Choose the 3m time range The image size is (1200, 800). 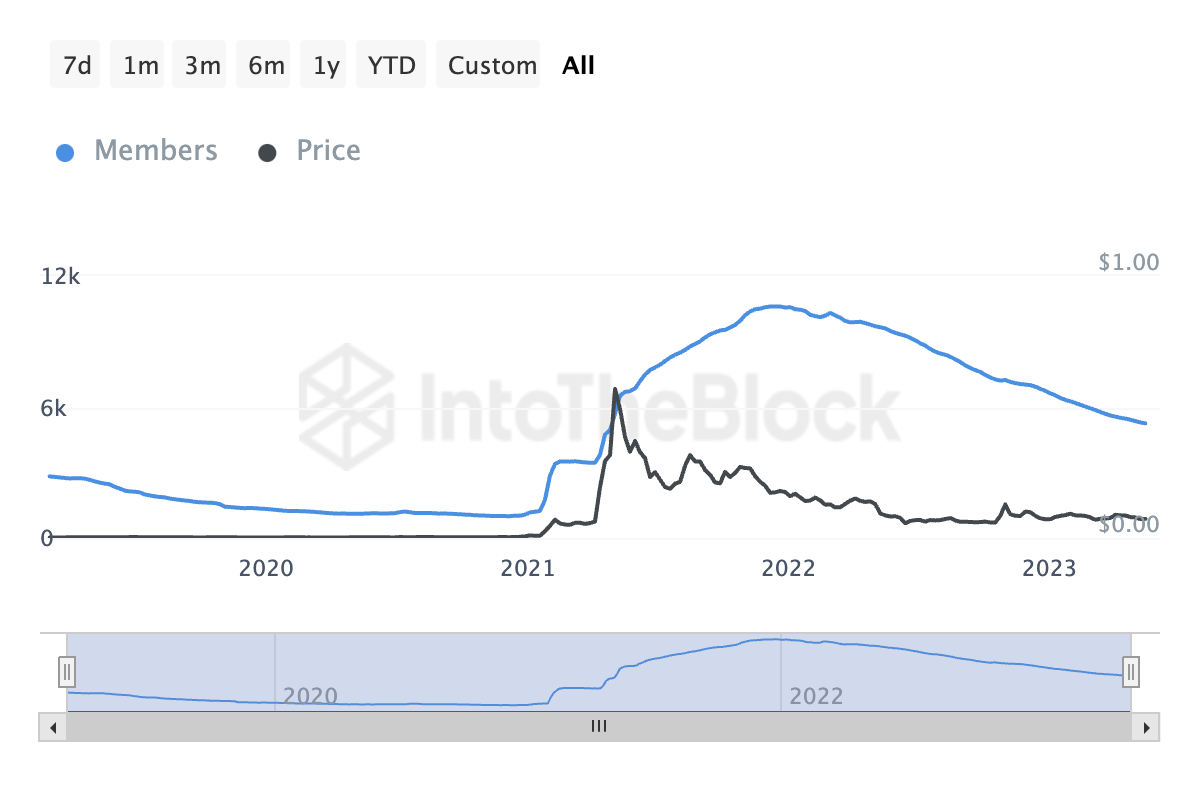point(202,66)
